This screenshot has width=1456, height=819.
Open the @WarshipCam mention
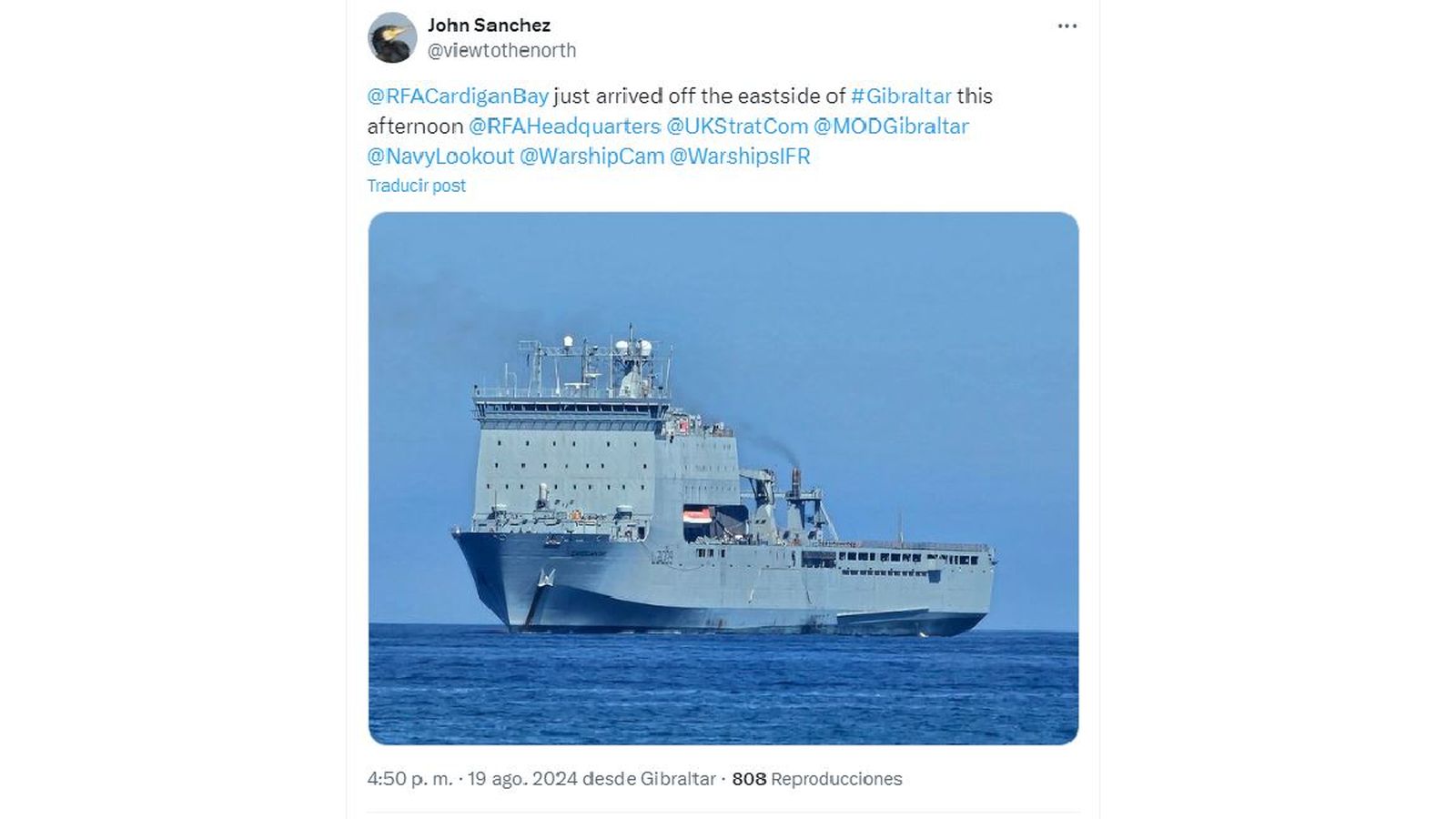tap(591, 156)
